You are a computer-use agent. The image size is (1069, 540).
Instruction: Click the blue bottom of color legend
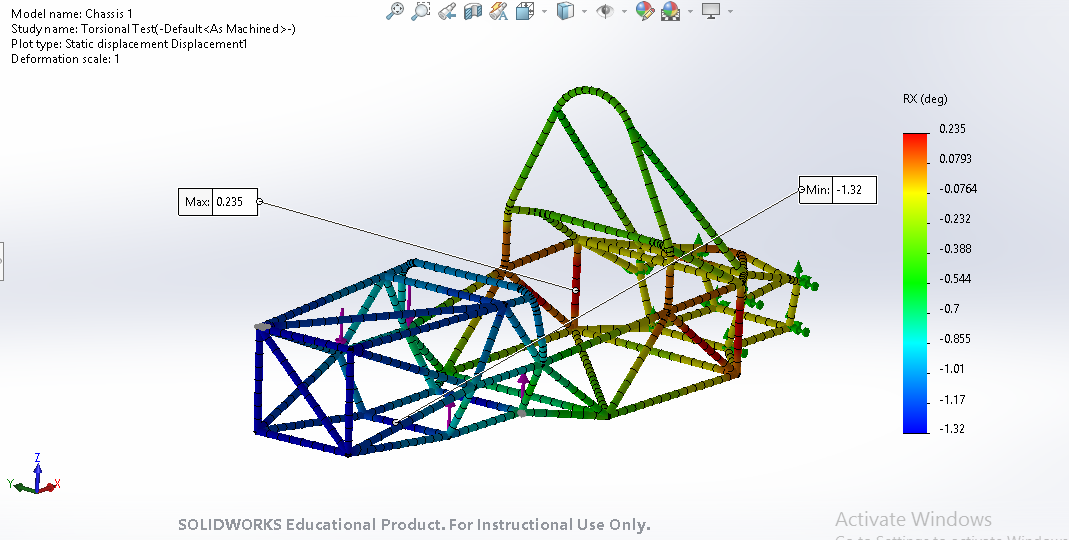[x=916, y=425]
